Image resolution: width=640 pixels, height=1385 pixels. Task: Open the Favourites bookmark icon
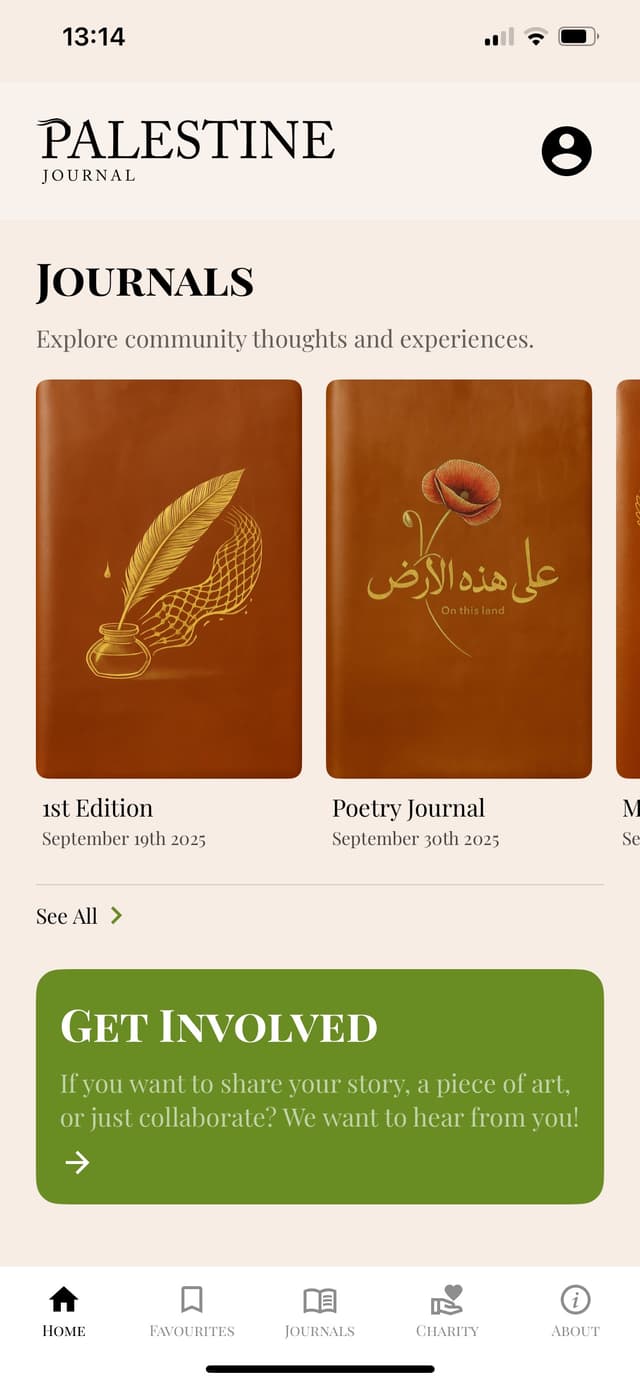point(192,1299)
